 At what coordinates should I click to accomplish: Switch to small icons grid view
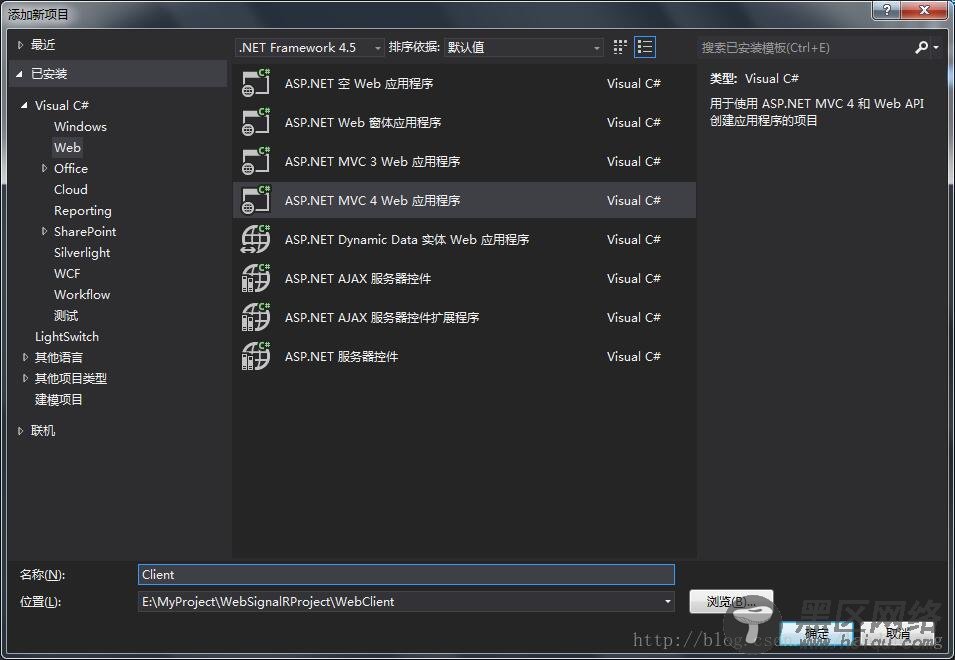coord(620,47)
